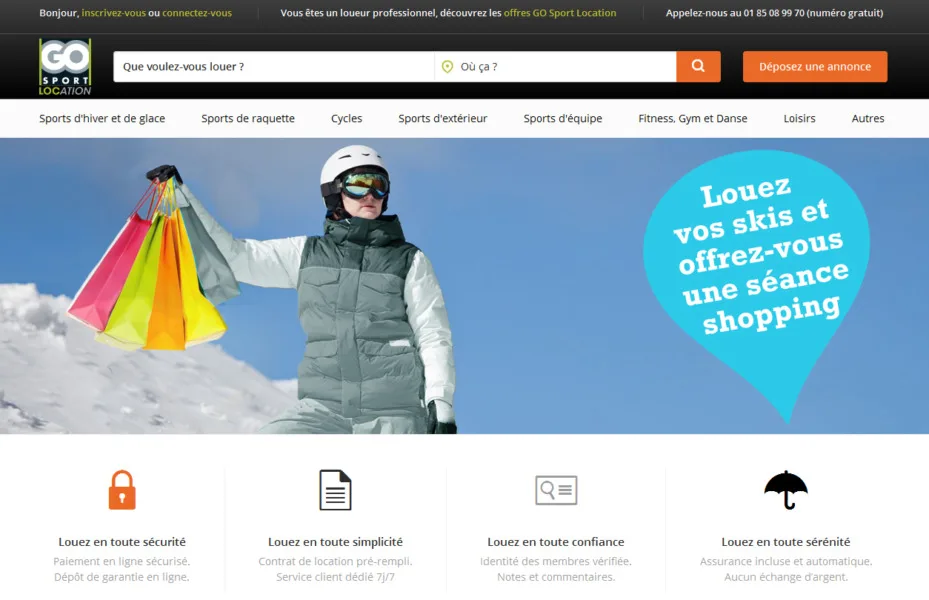Click 'Service client dédié 7j/7' text
Image resolution: width=929 pixels, height=600 pixels.
(x=335, y=577)
